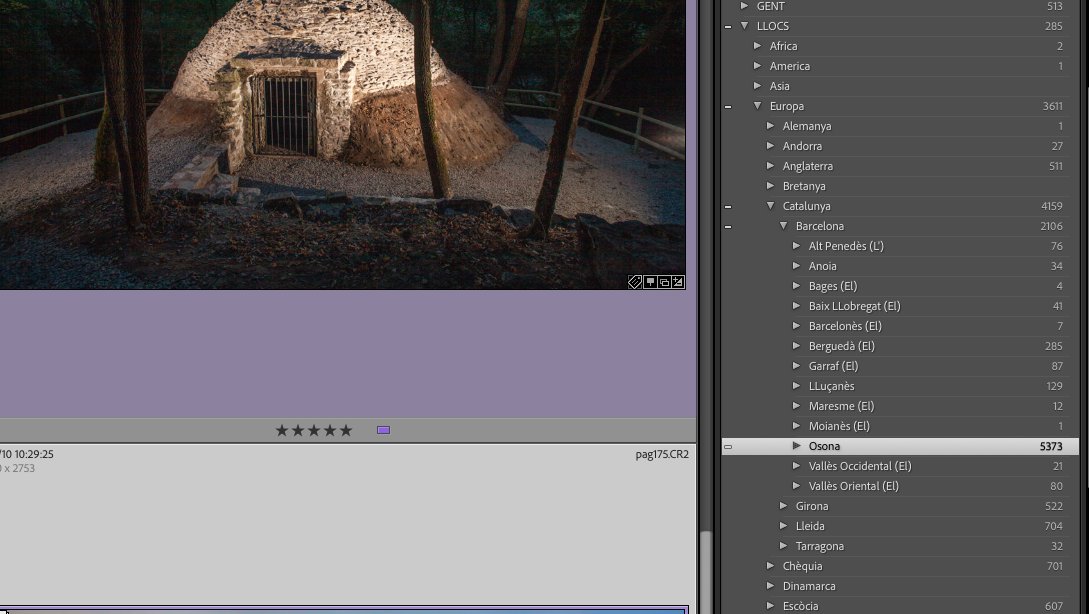The width and height of the screenshot is (1089, 614).
Task: Expand the Dinamarca keyword
Action: [770, 586]
